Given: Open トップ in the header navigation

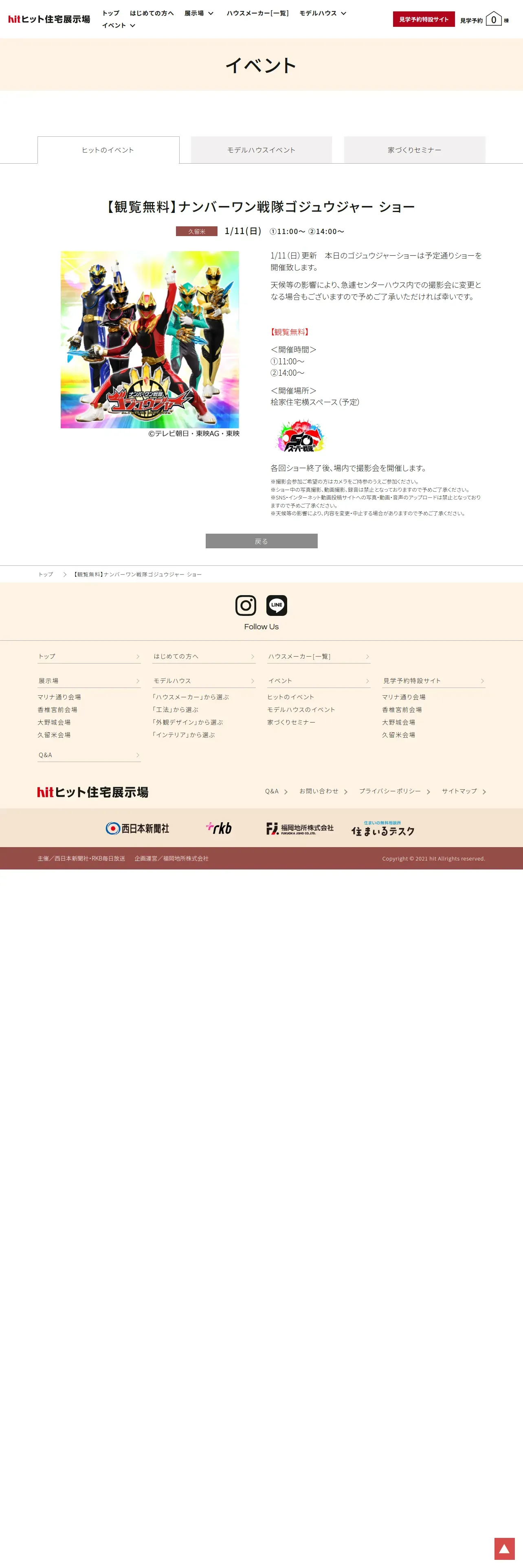Looking at the screenshot, I should pyautogui.click(x=111, y=13).
